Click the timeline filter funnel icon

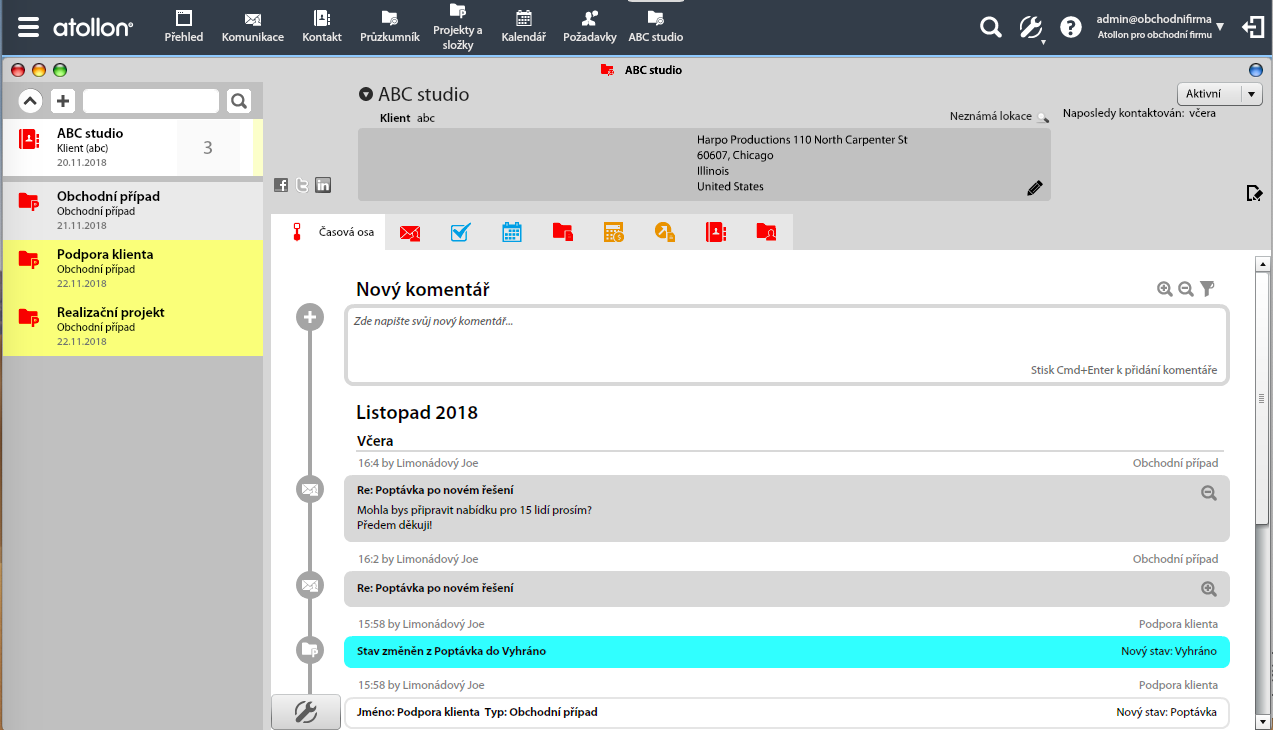pos(1208,289)
